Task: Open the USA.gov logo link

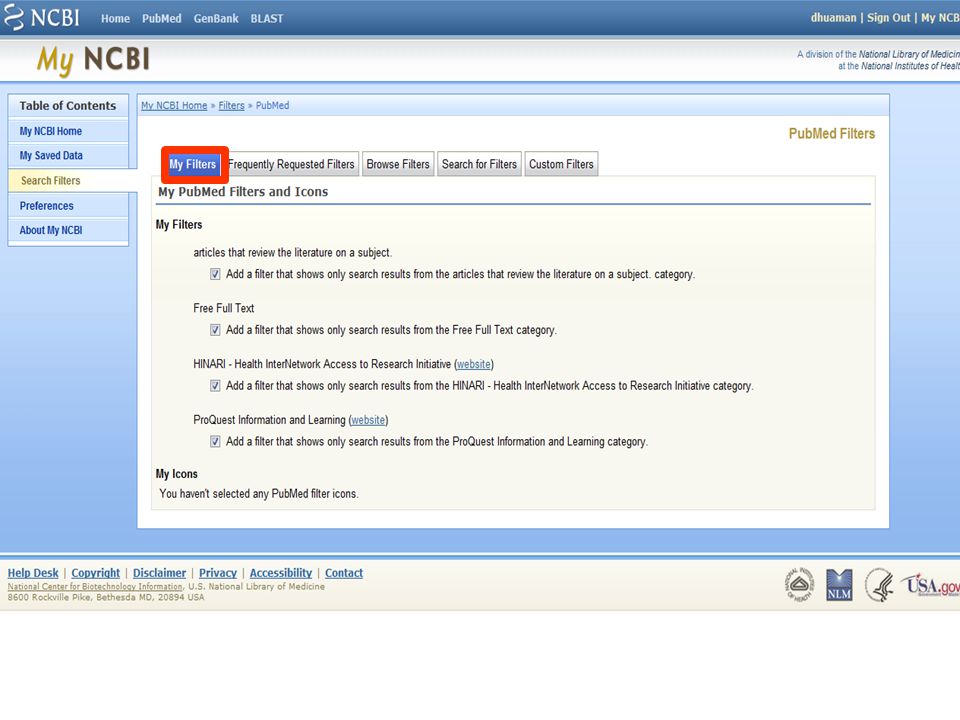Action: [x=930, y=585]
